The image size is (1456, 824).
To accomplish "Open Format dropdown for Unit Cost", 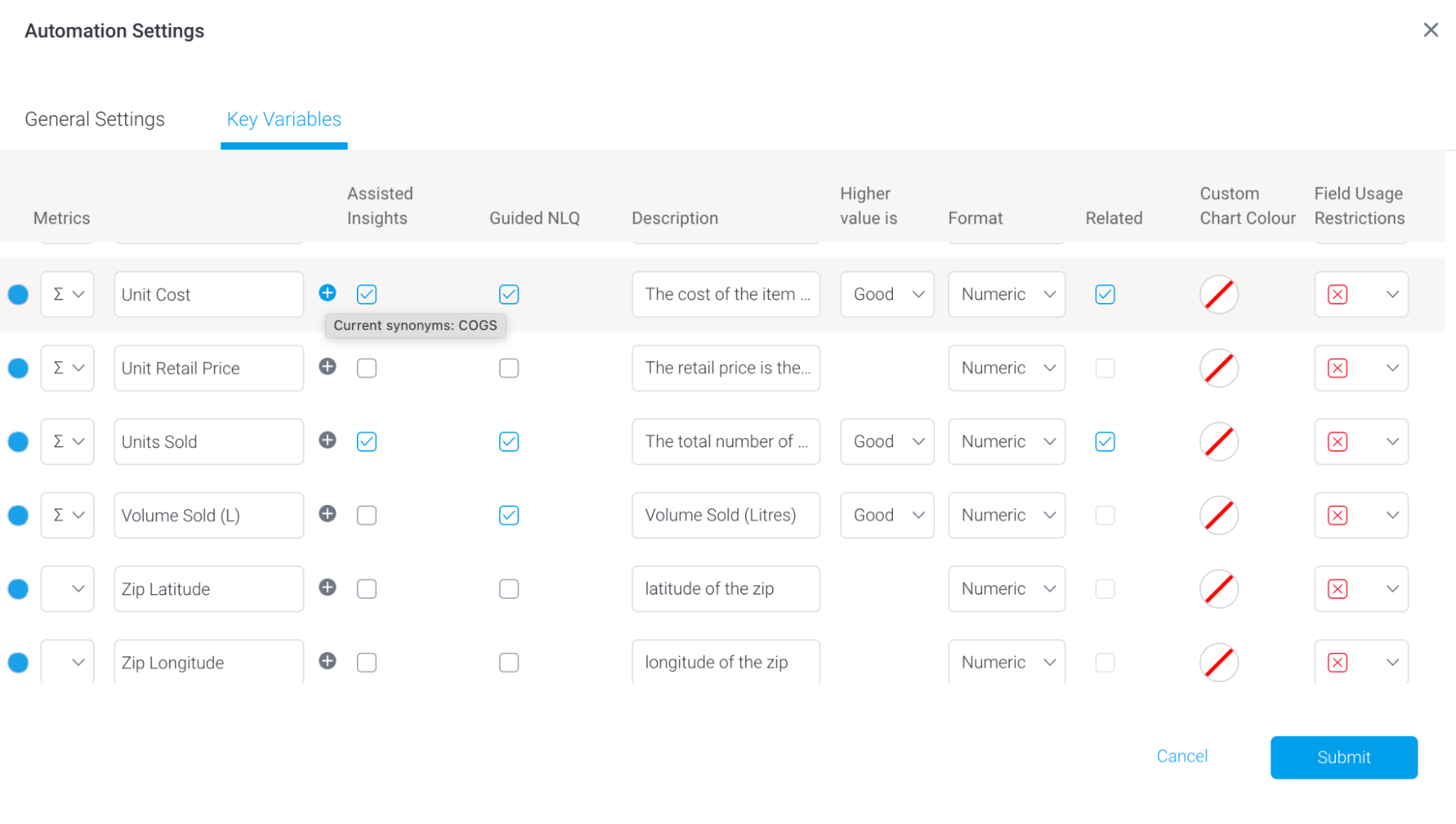I will coord(1007,294).
